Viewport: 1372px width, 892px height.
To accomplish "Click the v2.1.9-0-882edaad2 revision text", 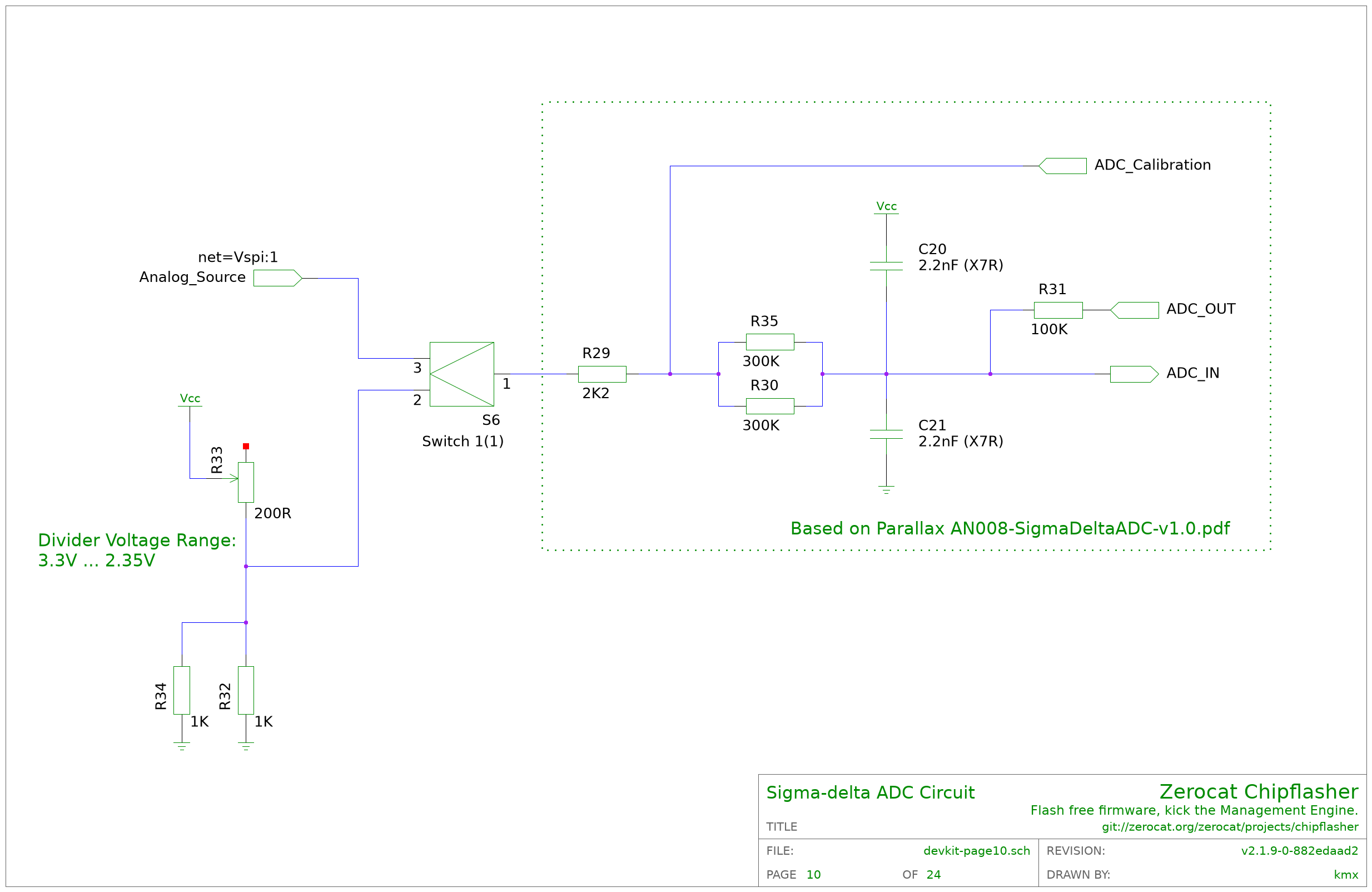I will point(1299,851).
